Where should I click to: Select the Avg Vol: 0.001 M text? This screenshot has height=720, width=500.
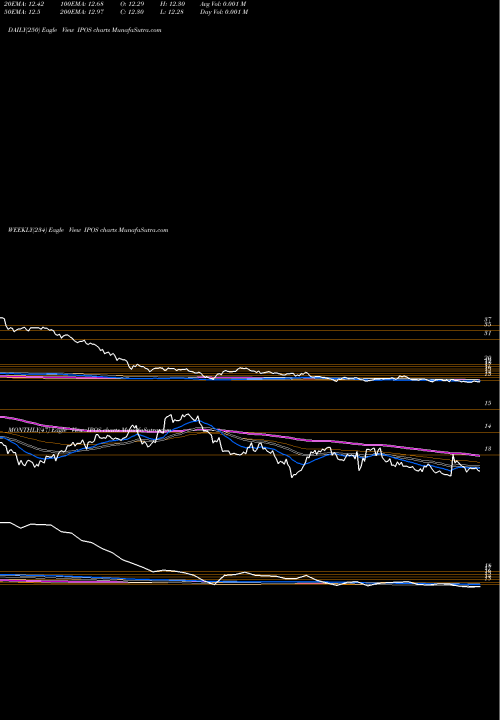coord(224,4)
